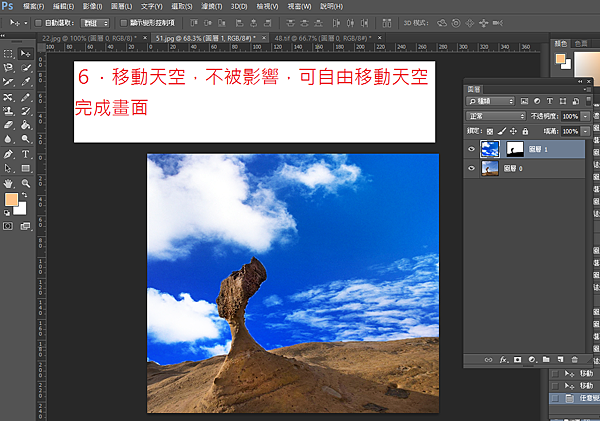Enable the 顯示變形控制項 checkbox
Screen dimensions: 600x421
tap(124, 23)
